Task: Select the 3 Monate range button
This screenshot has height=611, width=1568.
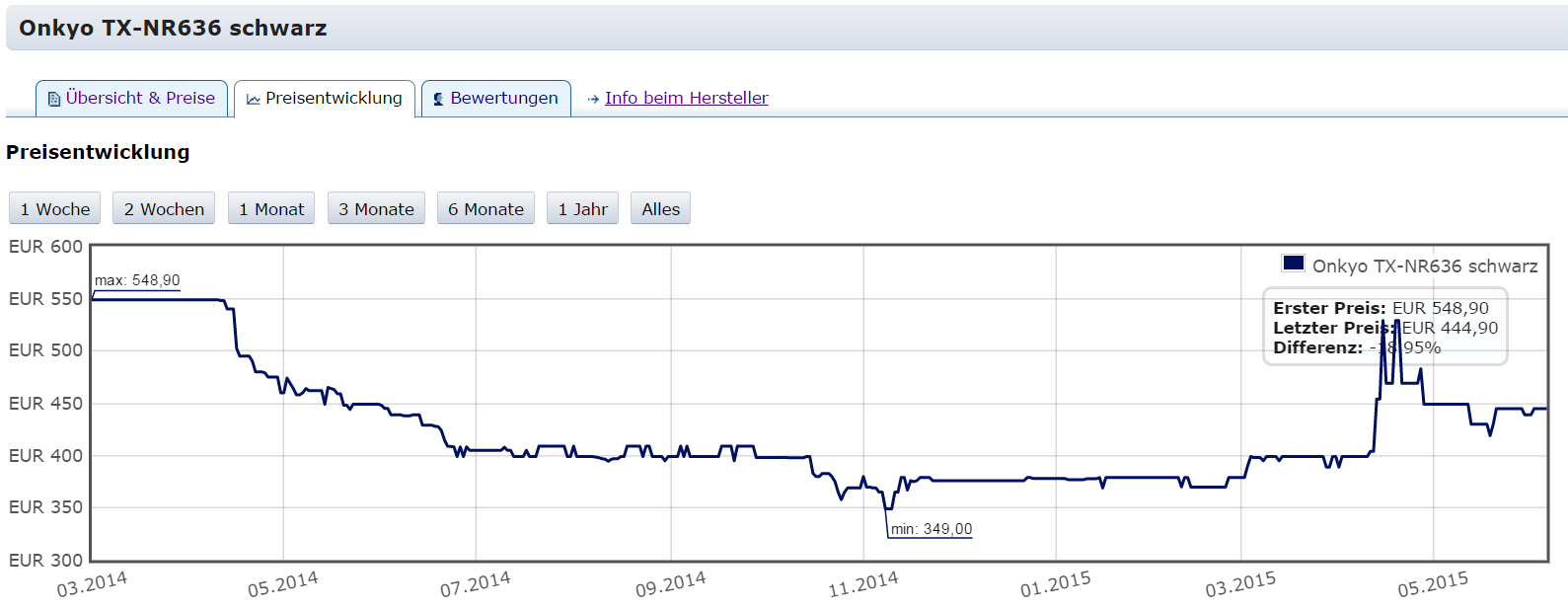Action: click(376, 208)
